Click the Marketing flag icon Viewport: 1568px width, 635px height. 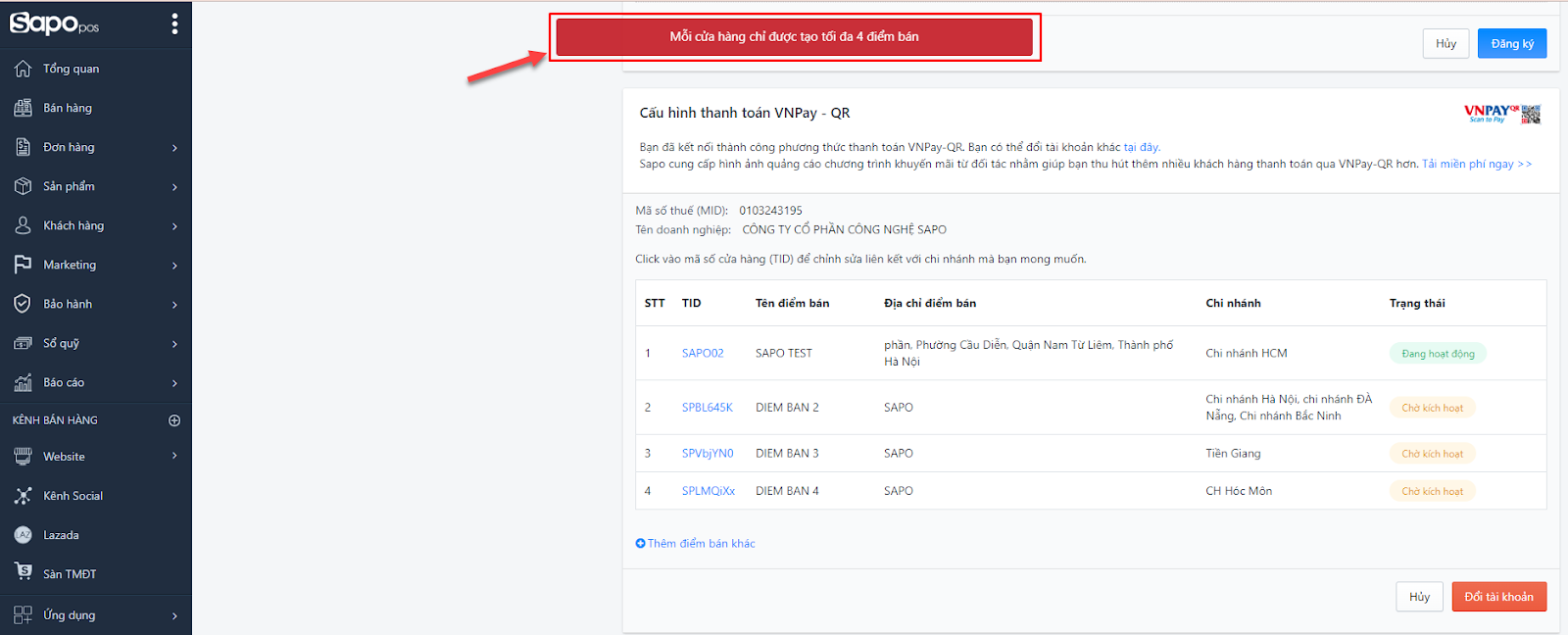[23, 265]
